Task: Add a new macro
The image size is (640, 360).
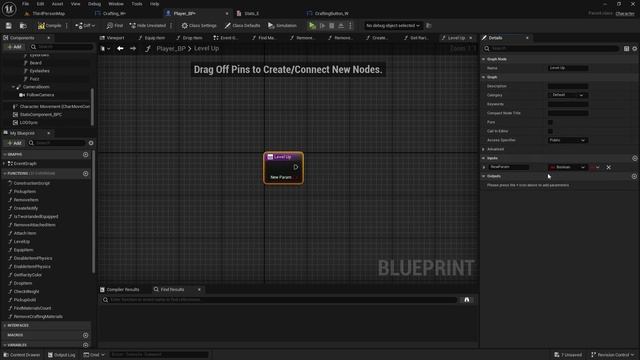Action: coord(85,335)
